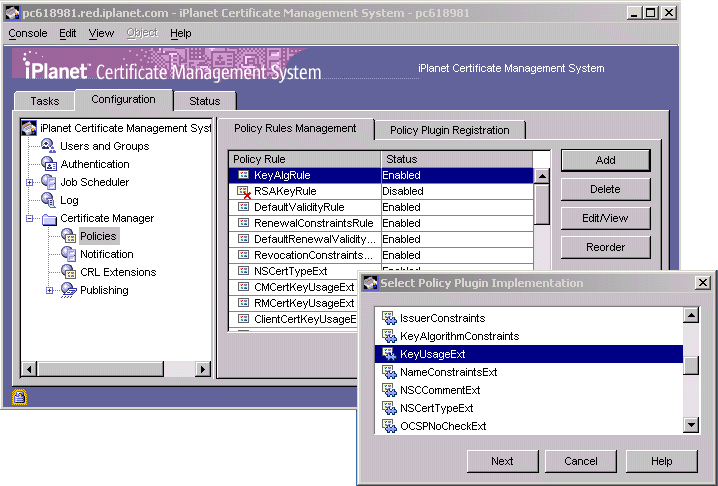
Task: Select NSCertTypeExt in plugin list
Action: [529, 408]
